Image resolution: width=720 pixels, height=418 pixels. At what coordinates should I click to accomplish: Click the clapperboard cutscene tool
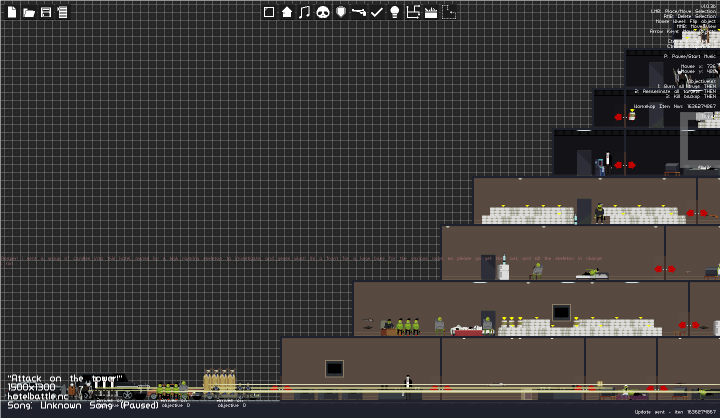(x=431, y=12)
